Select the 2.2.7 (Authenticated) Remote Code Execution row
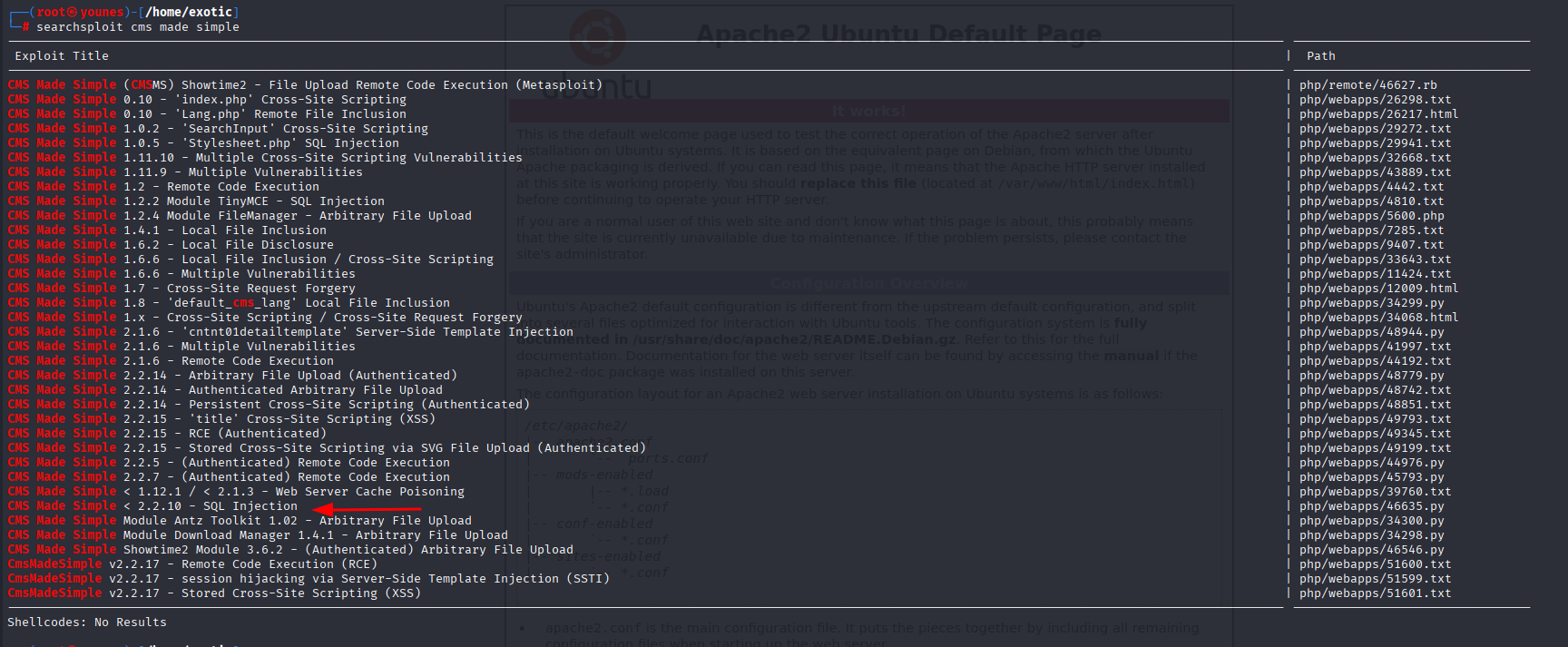 pos(229,477)
